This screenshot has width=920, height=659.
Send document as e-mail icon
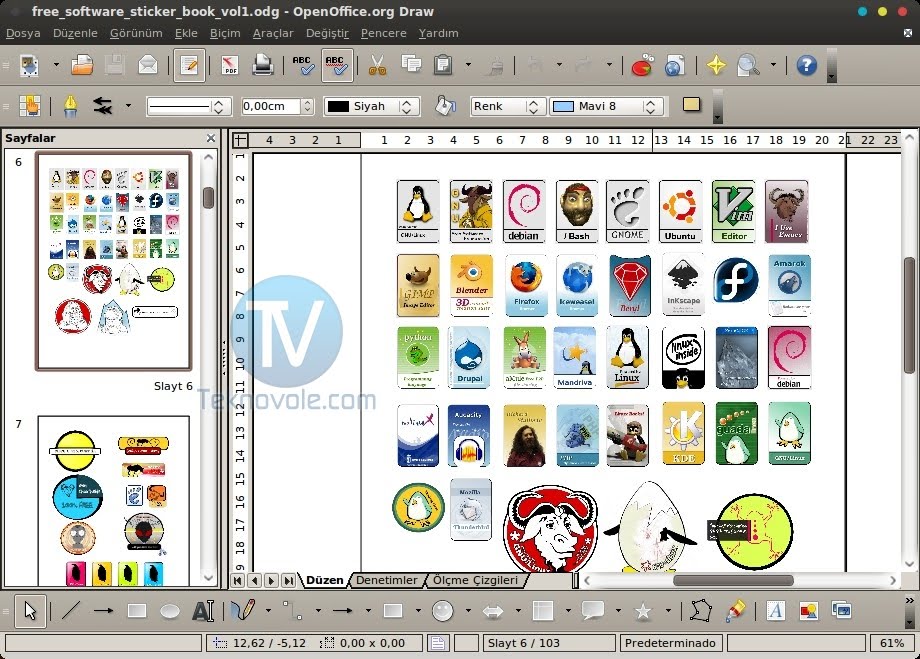(x=148, y=65)
